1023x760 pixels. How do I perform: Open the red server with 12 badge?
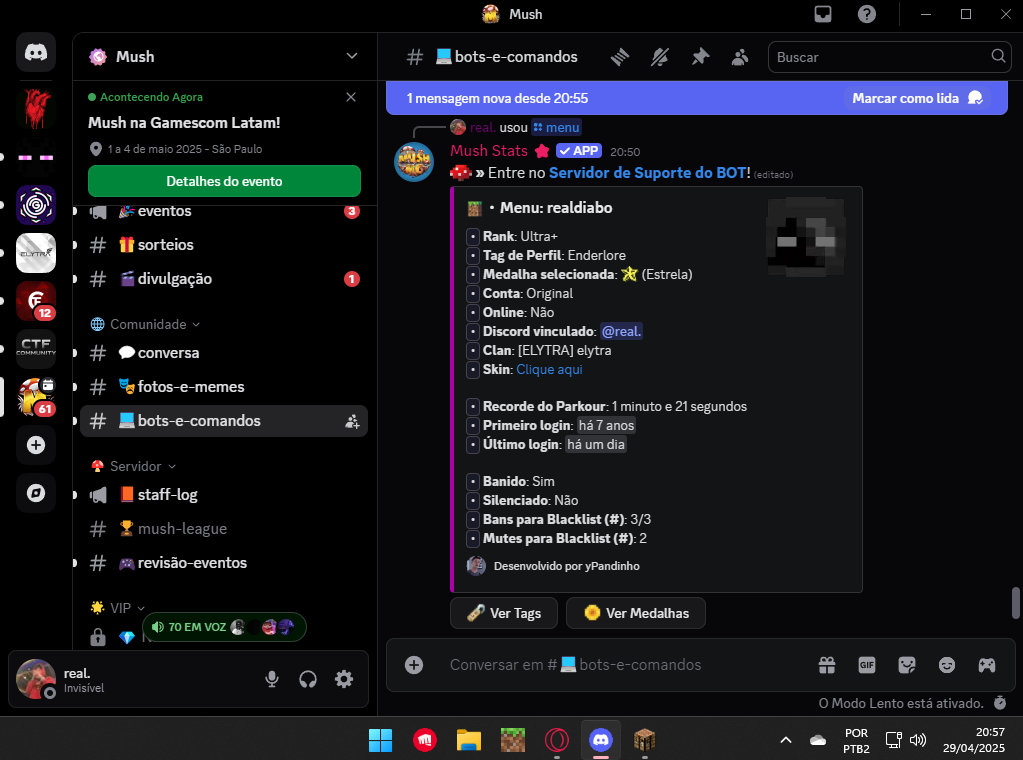click(x=36, y=301)
